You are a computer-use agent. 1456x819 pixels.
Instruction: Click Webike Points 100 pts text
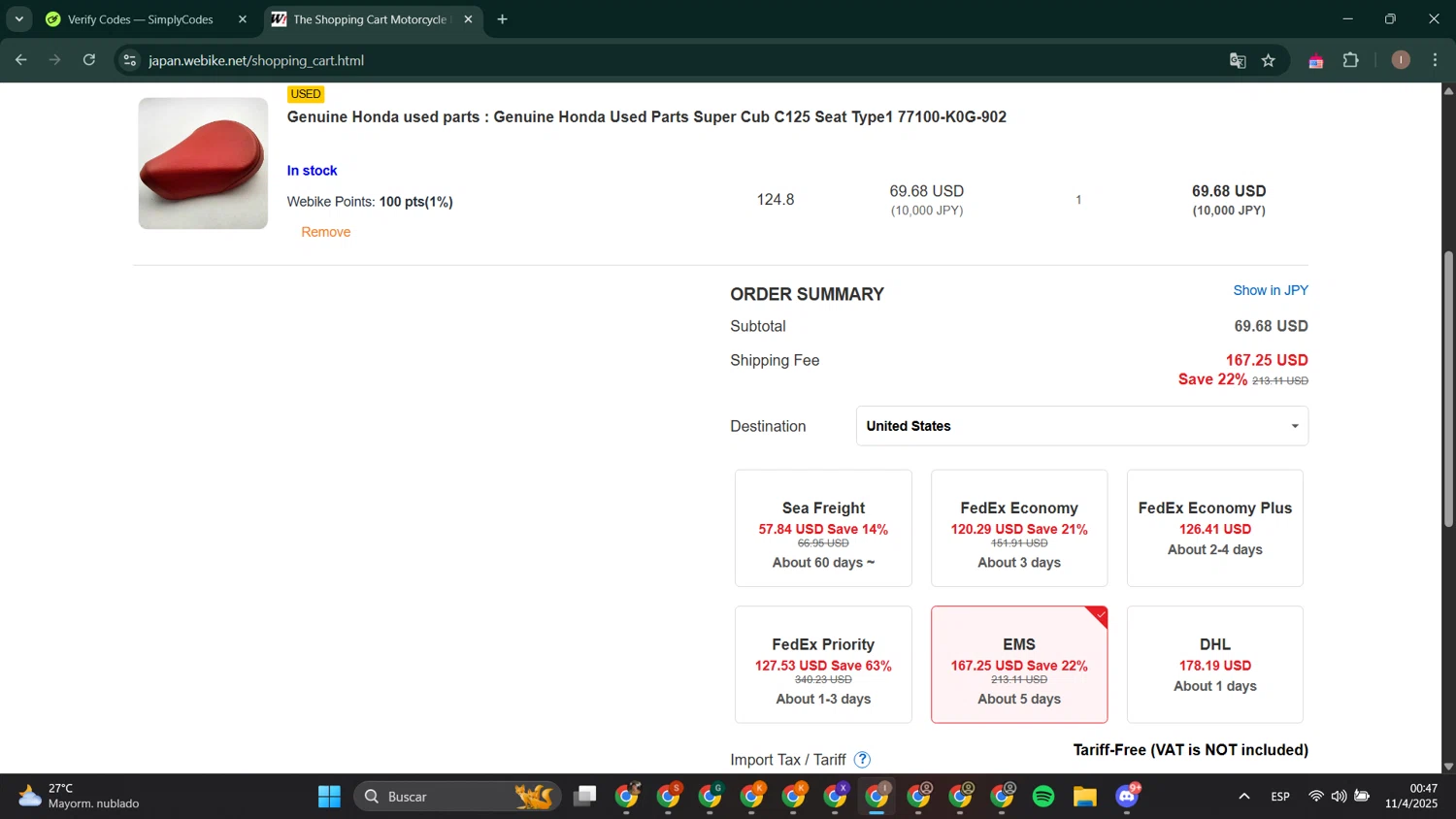(x=370, y=202)
